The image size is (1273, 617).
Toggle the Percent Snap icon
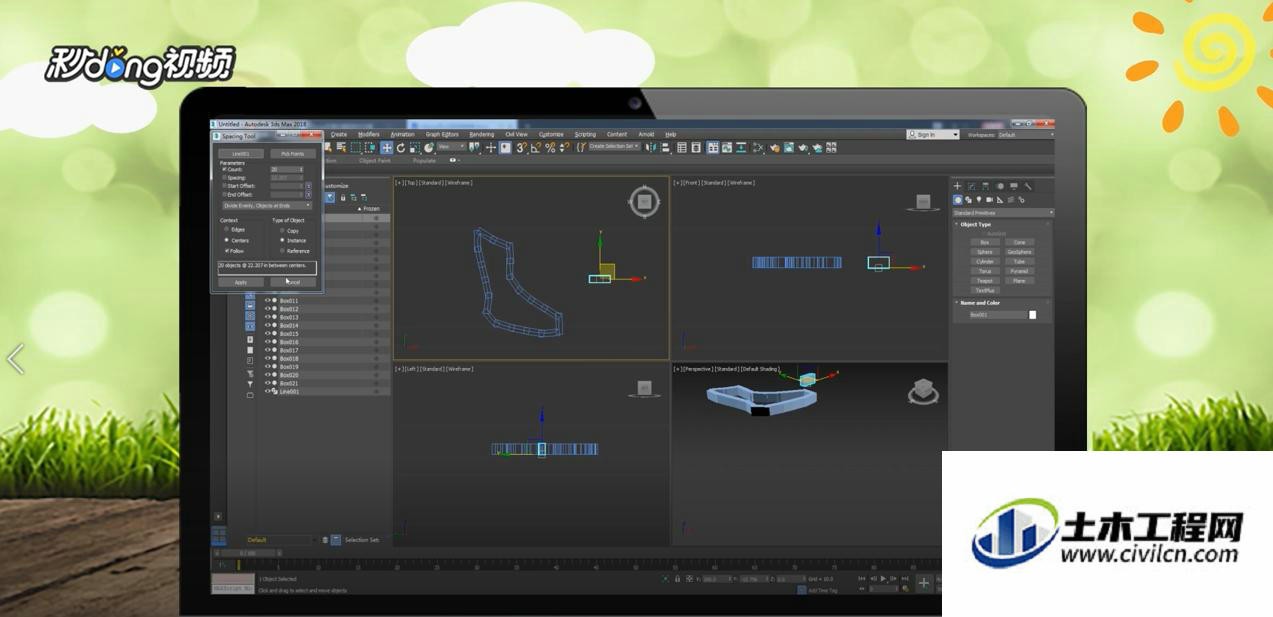(x=550, y=147)
